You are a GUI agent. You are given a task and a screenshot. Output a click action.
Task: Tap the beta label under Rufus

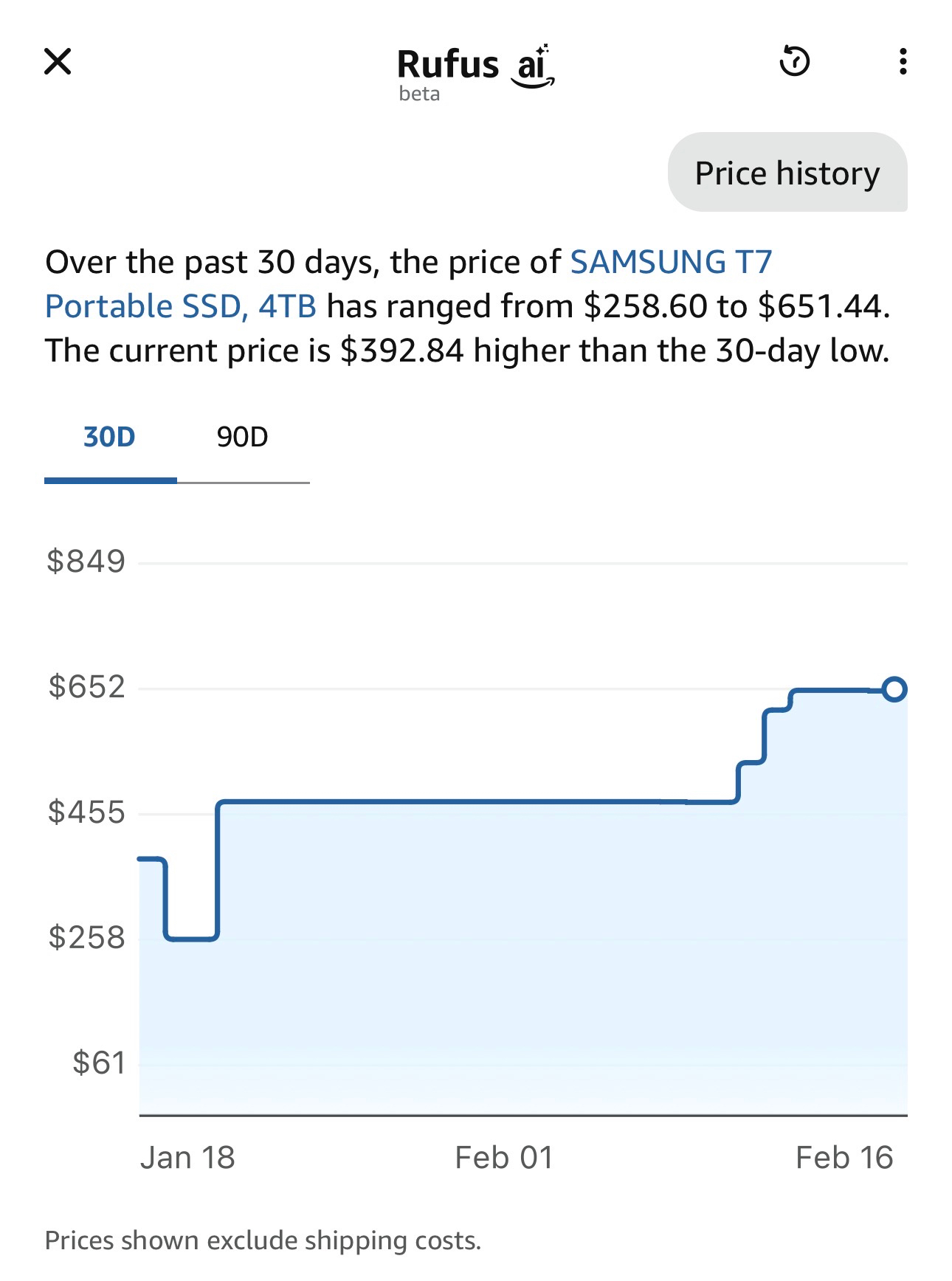pos(419,94)
